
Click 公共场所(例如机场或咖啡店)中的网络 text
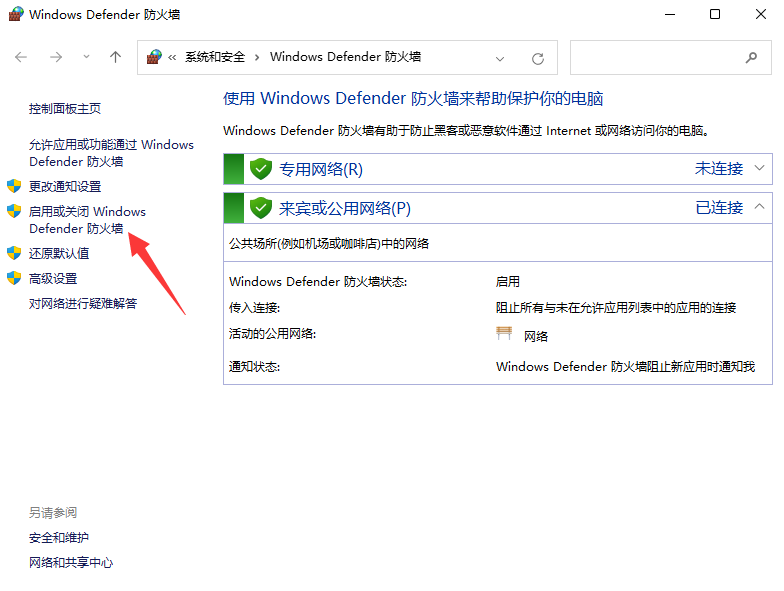point(329,244)
